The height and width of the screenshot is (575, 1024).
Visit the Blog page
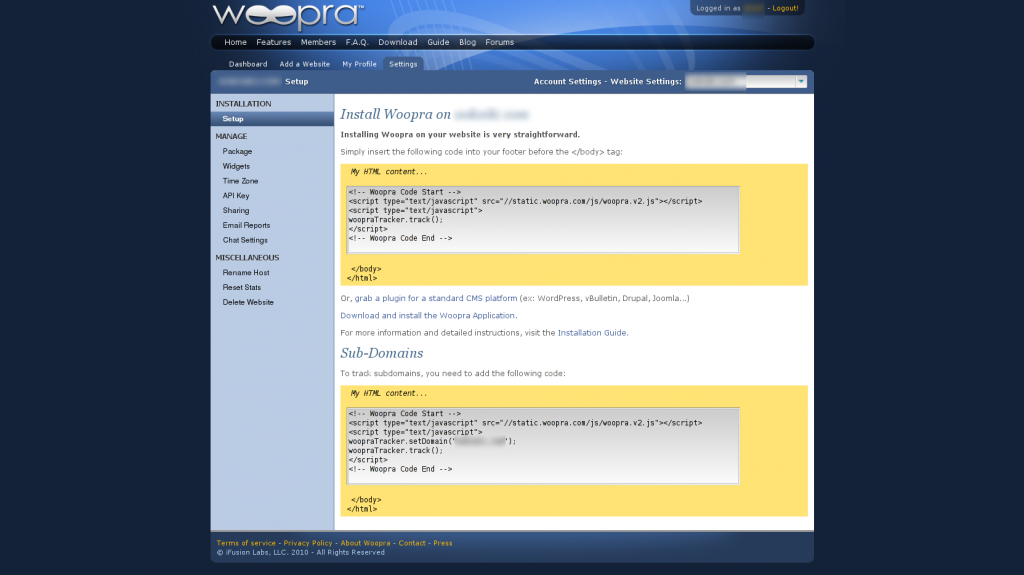pyautogui.click(x=468, y=42)
